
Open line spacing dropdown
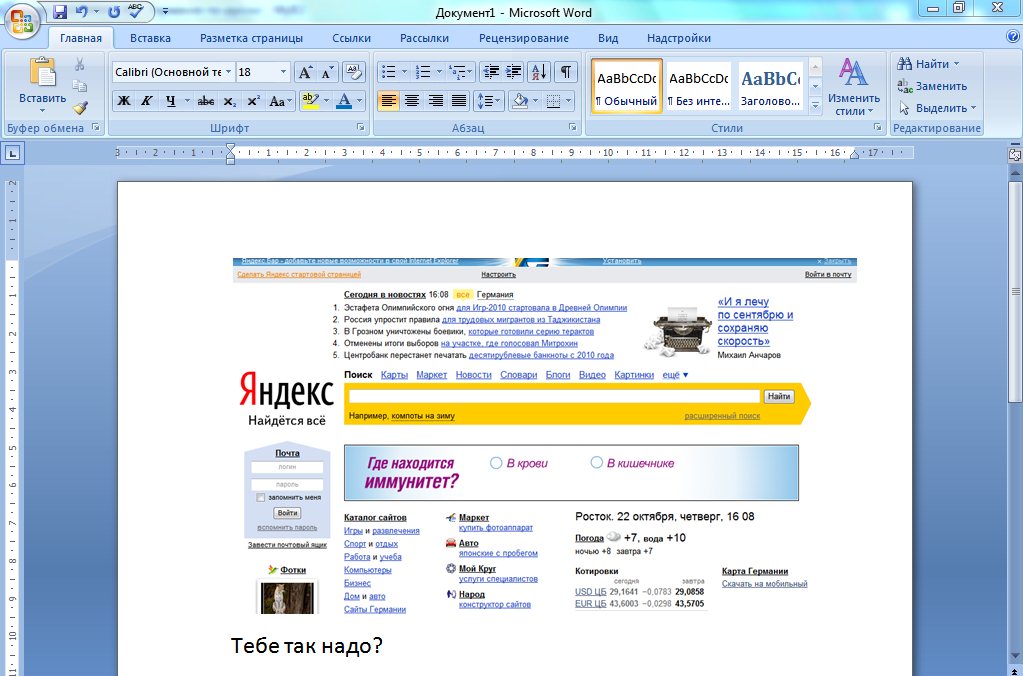[x=488, y=101]
